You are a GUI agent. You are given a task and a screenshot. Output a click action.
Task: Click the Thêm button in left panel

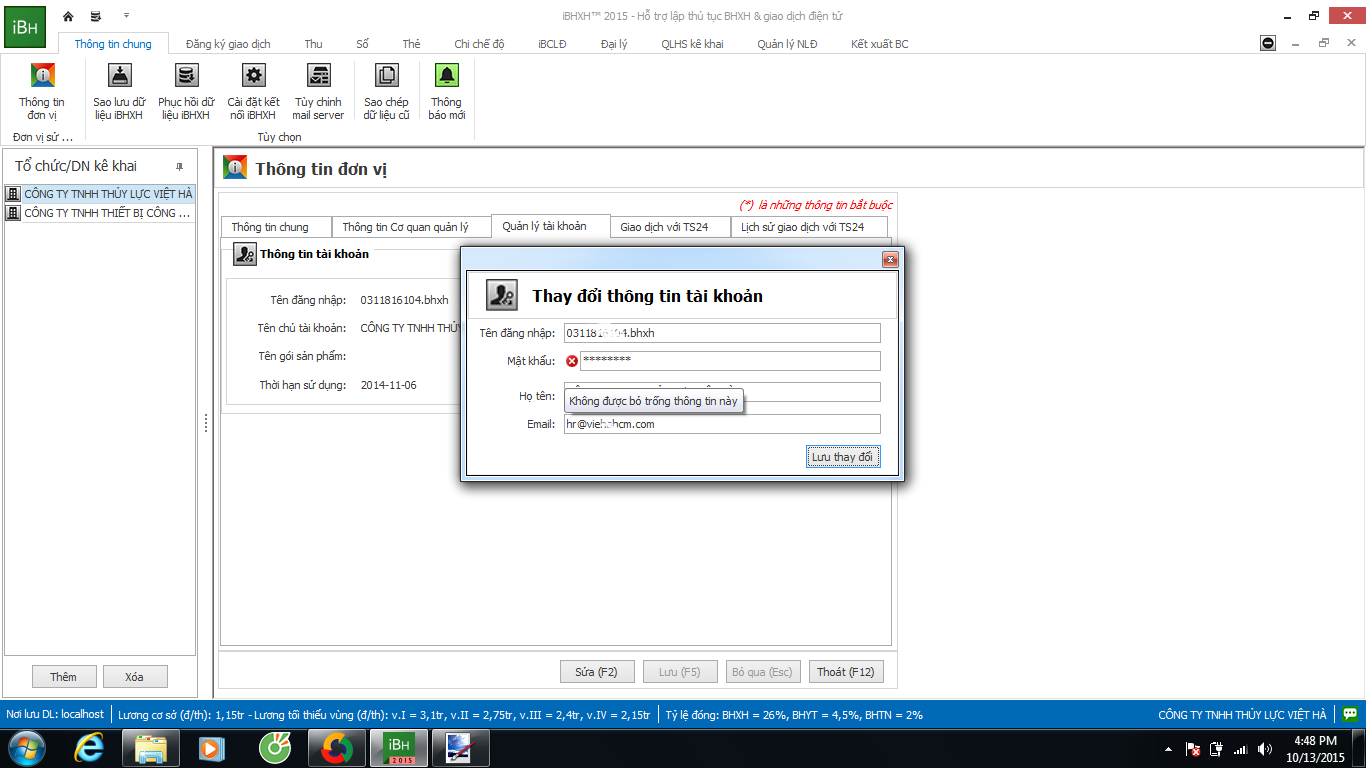pyautogui.click(x=63, y=677)
